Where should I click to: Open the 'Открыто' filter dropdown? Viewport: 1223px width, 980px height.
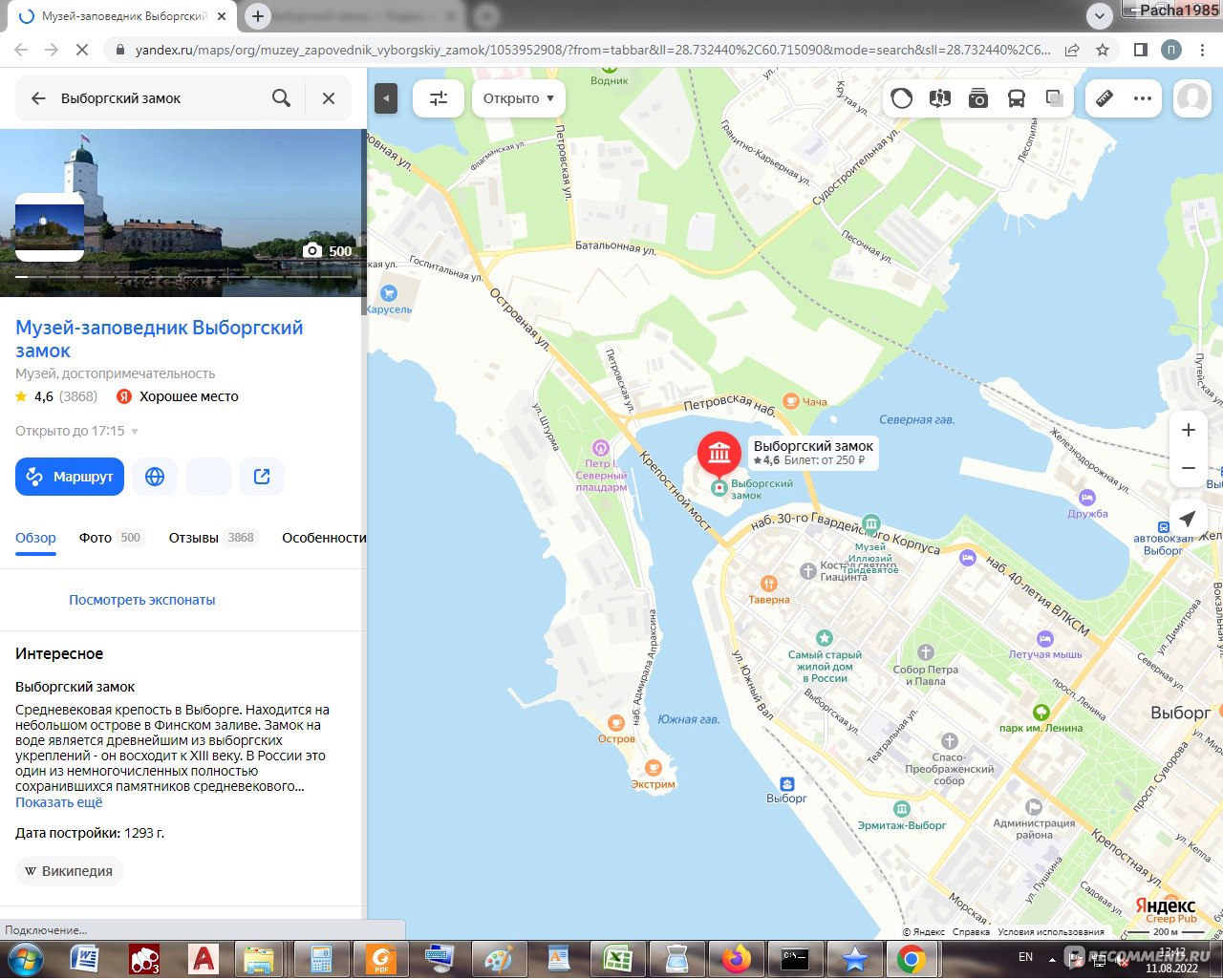[x=519, y=98]
